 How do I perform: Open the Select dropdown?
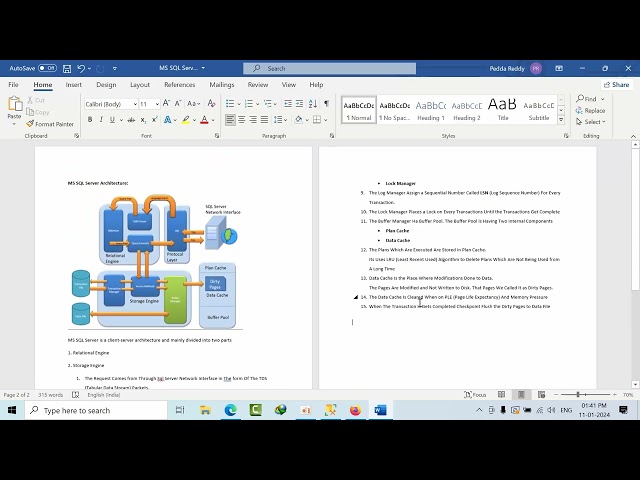[x=591, y=122]
